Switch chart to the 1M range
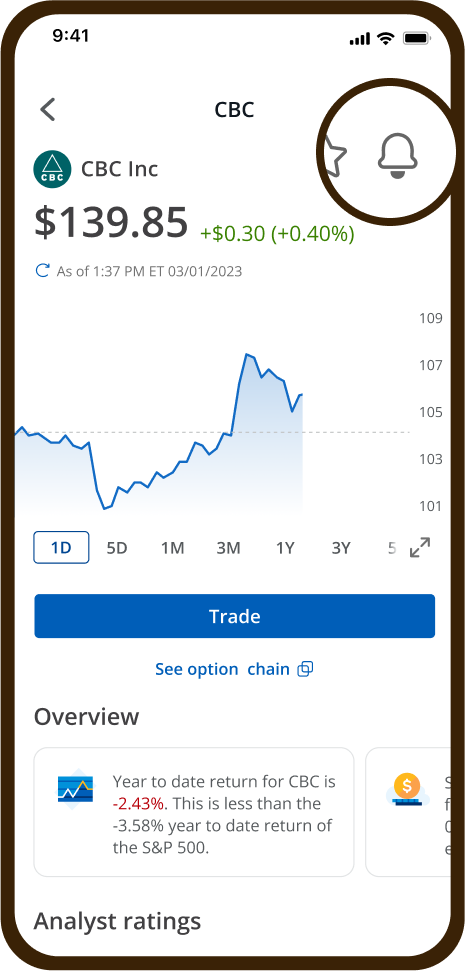 pos(173,547)
